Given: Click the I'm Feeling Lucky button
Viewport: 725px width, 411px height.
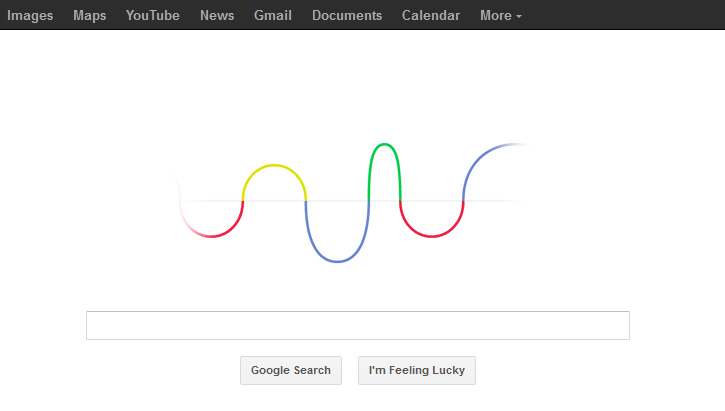Looking at the screenshot, I should pos(417,370).
